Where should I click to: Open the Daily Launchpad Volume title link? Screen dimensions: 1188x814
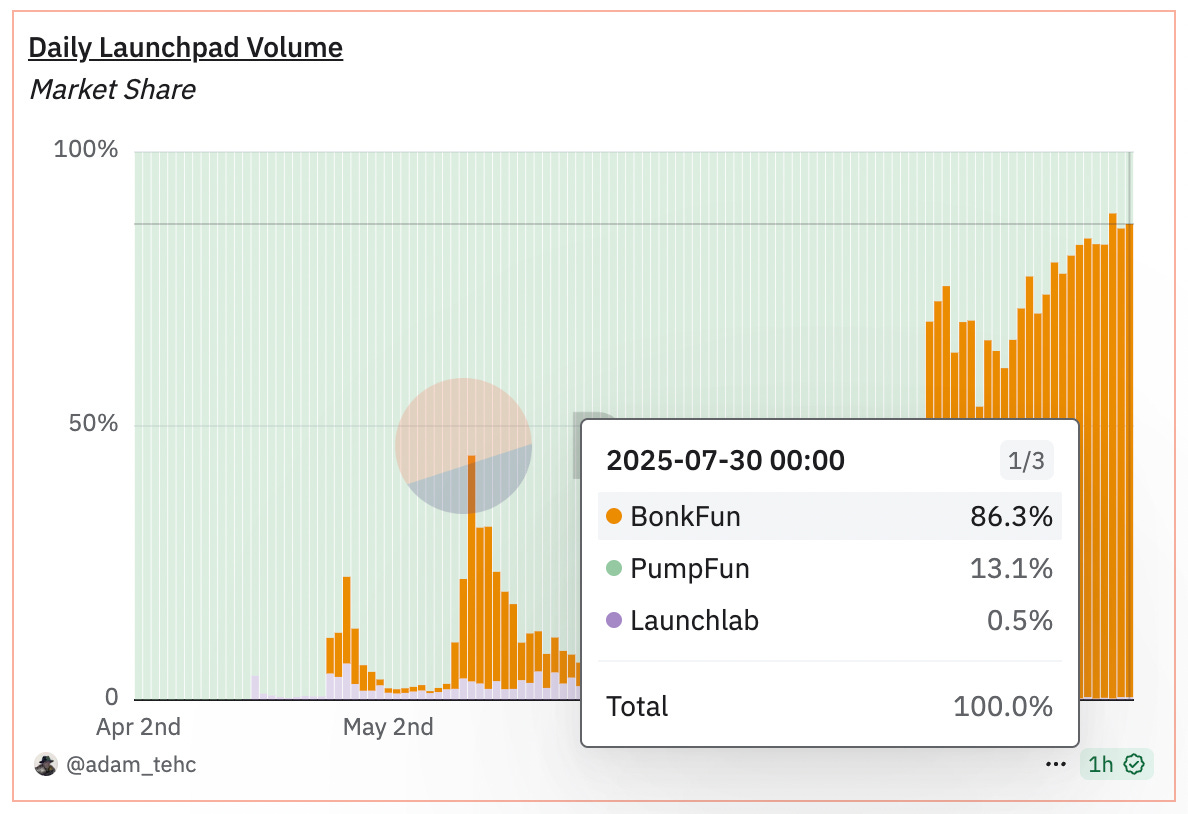[186, 48]
